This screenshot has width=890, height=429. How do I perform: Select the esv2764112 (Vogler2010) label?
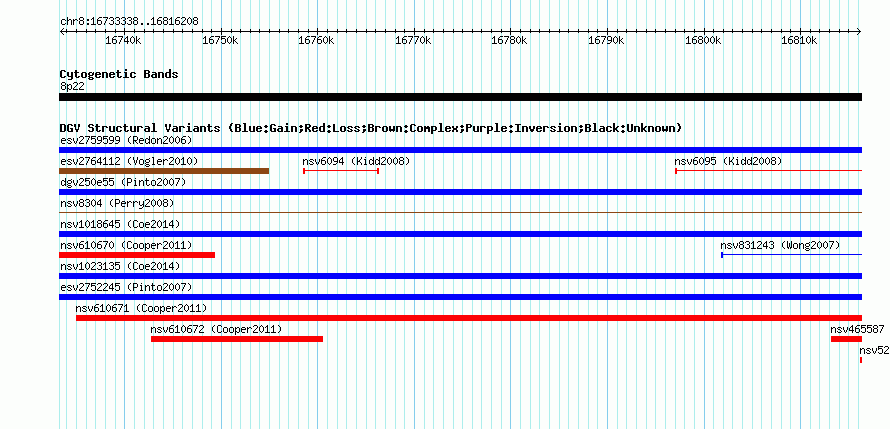pos(129,161)
